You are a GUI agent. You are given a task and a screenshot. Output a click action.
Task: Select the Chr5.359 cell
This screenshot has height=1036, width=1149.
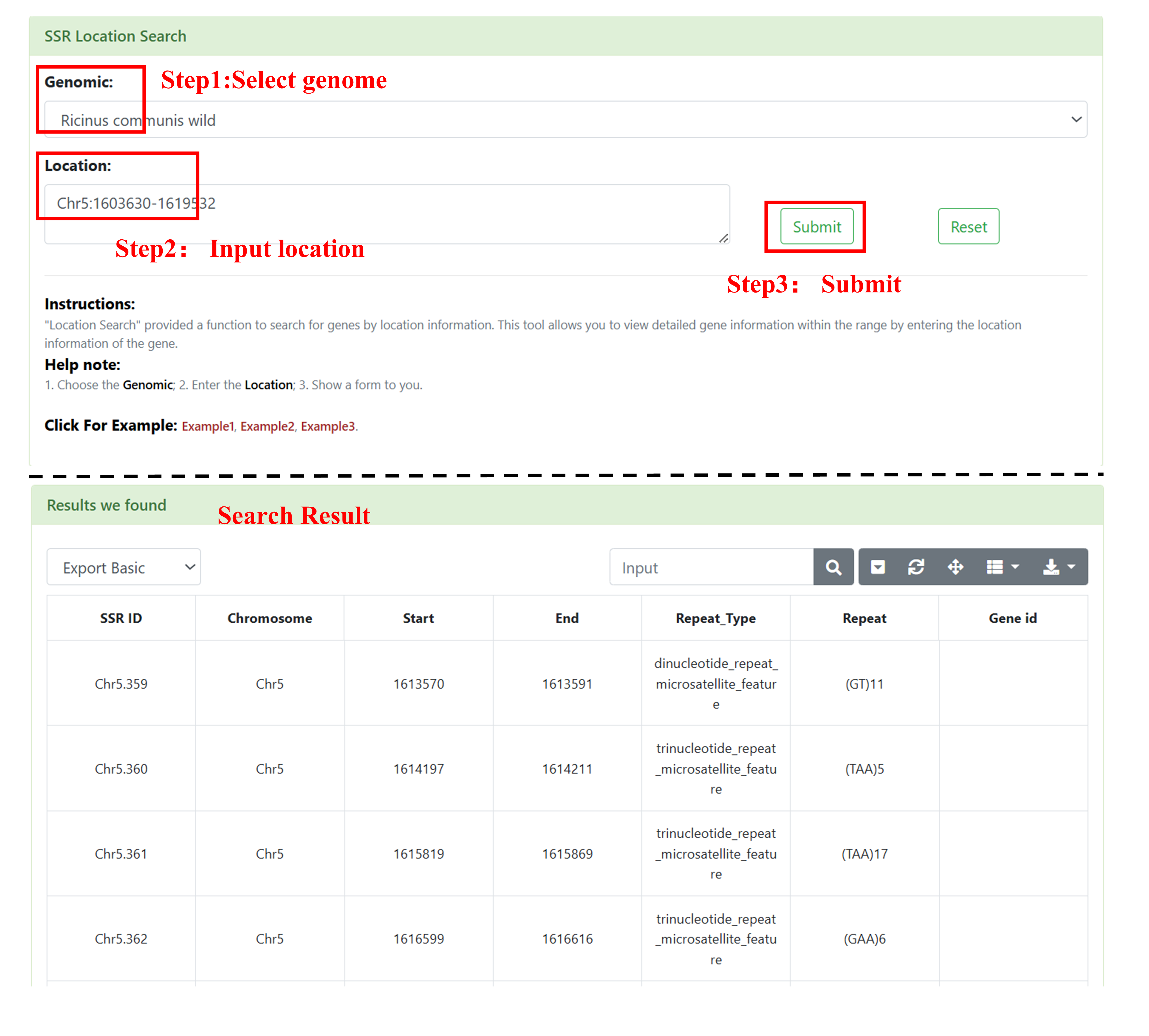coord(121,684)
